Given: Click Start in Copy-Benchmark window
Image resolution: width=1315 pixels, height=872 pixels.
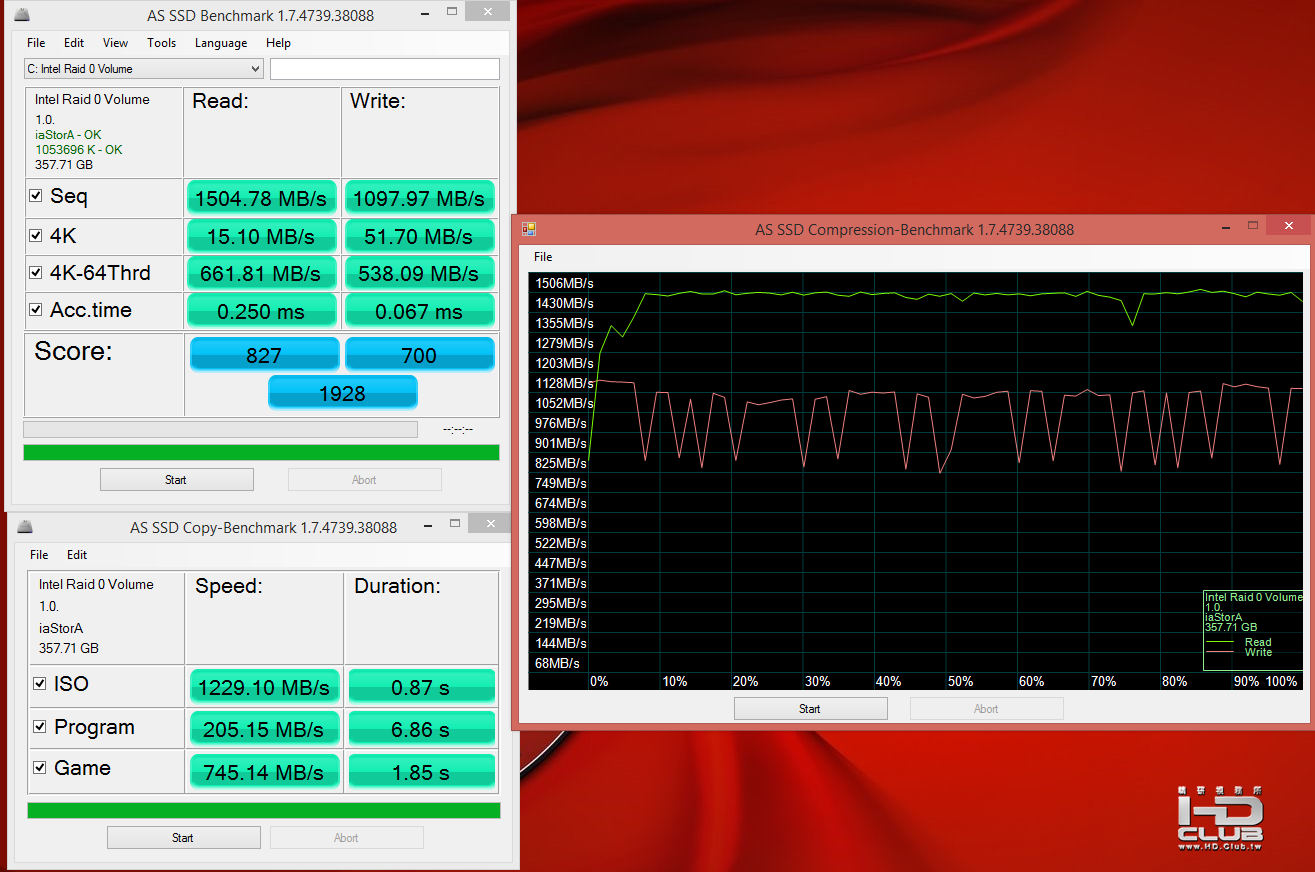Looking at the screenshot, I should (183, 838).
